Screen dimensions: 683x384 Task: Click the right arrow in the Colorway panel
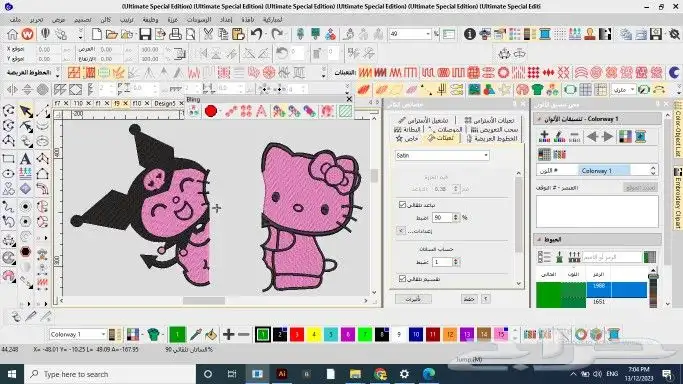point(608,137)
